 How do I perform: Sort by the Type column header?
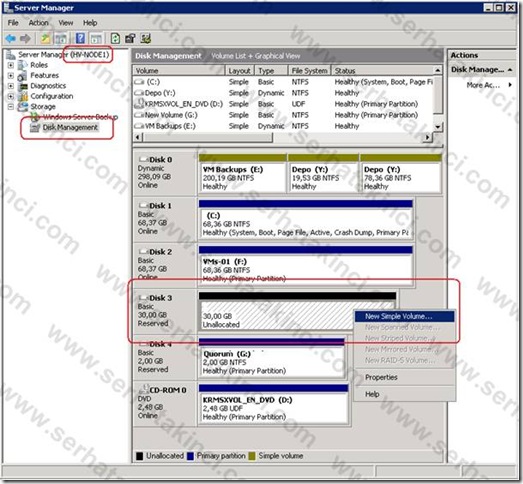(271, 71)
